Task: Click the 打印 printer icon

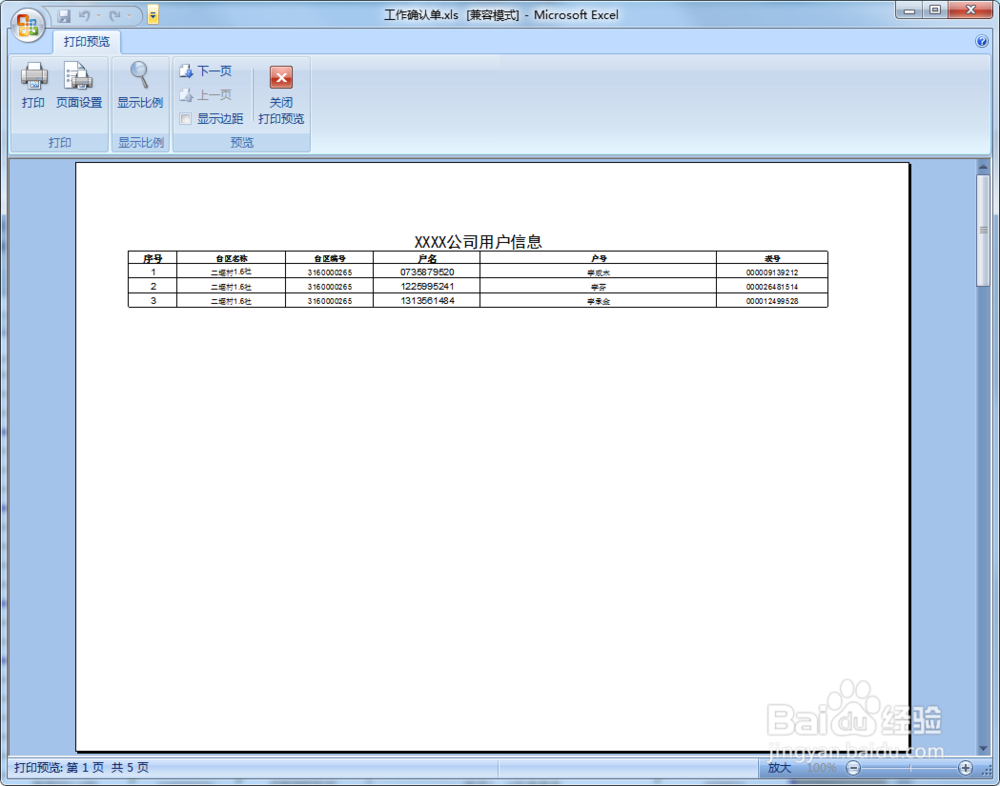Action: coord(34,85)
